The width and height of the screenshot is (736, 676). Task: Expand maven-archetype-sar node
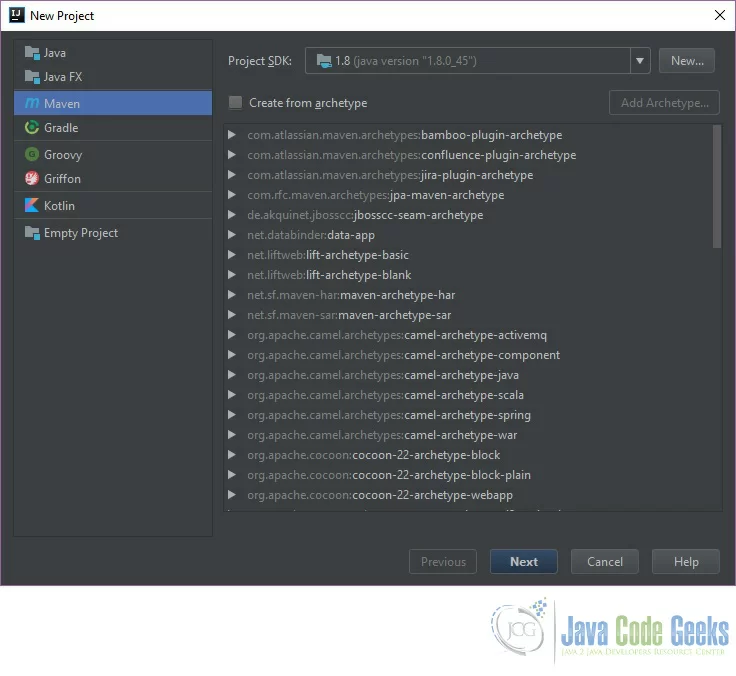click(x=232, y=315)
